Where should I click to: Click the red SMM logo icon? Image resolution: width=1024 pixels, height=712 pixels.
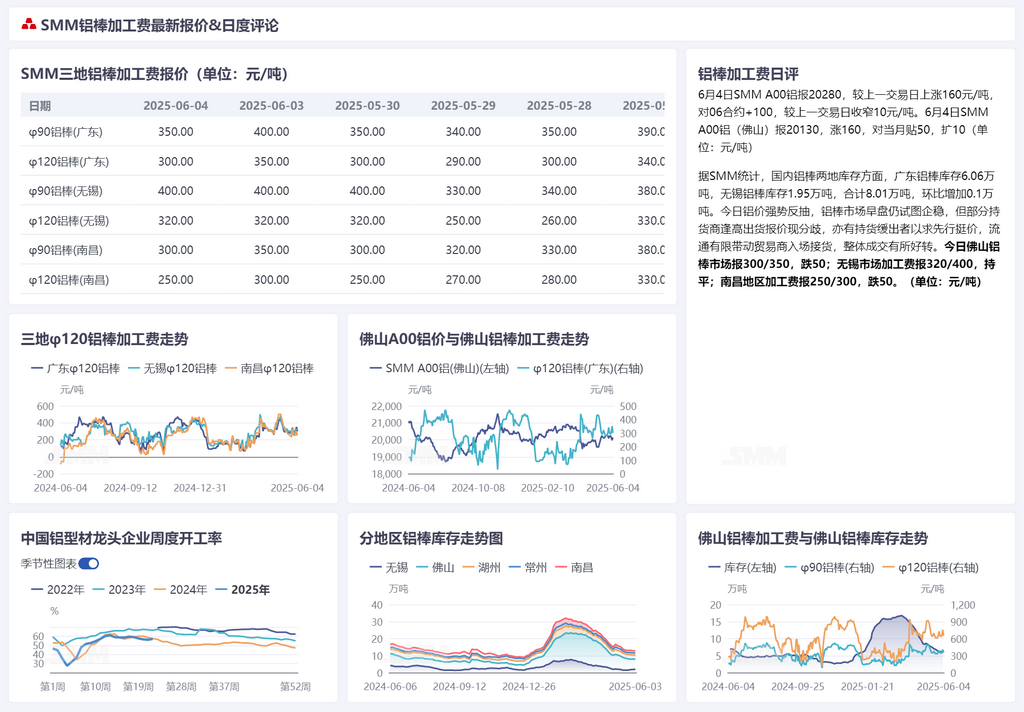[x=29, y=25]
